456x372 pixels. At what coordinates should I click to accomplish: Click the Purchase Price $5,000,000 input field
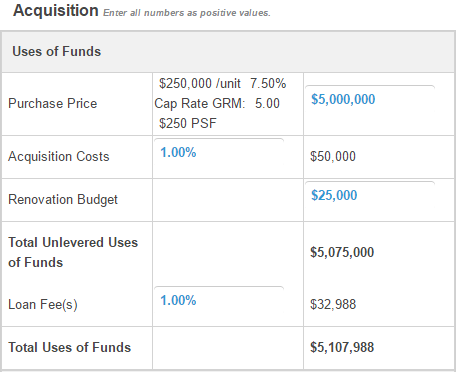(x=370, y=100)
